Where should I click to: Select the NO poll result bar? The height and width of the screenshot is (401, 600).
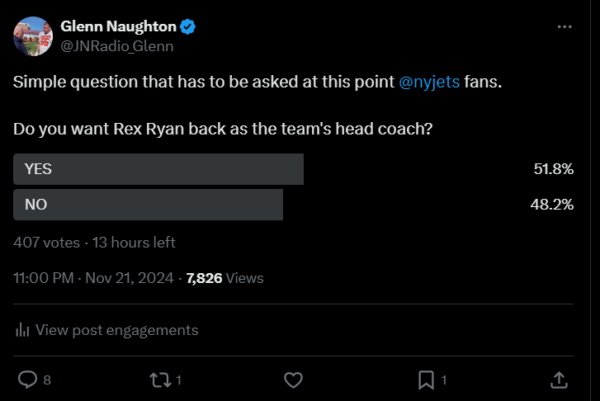pyautogui.click(x=148, y=204)
